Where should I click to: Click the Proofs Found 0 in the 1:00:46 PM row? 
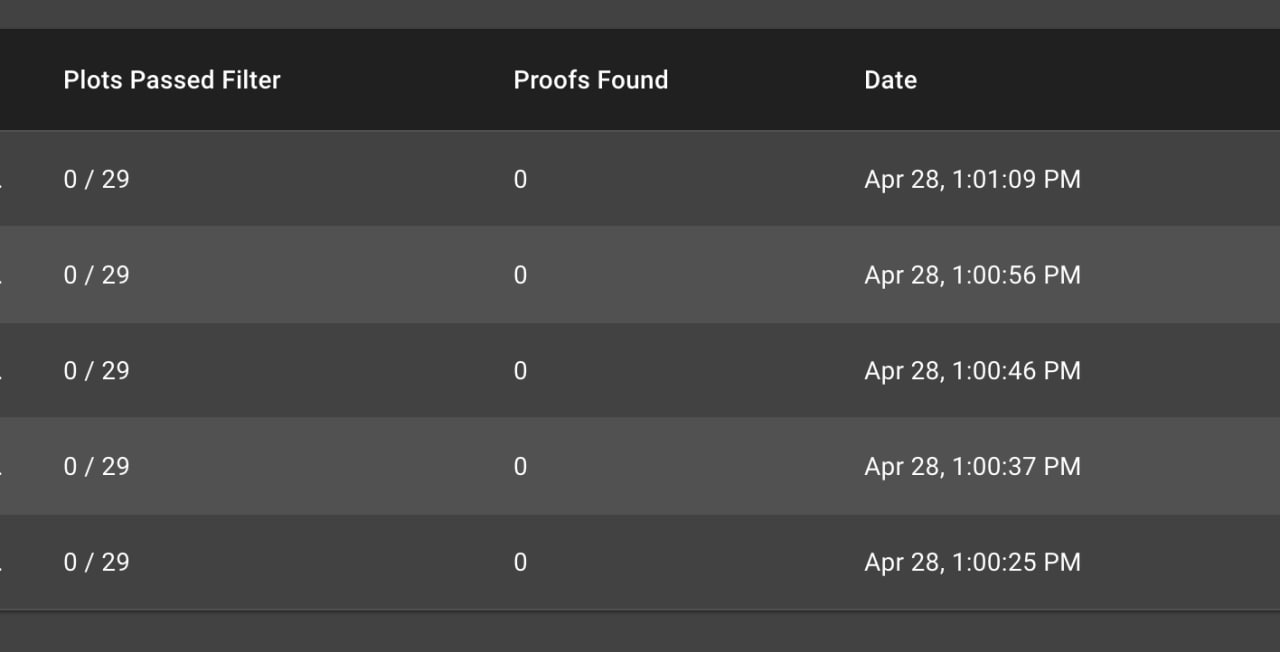[x=520, y=371]
